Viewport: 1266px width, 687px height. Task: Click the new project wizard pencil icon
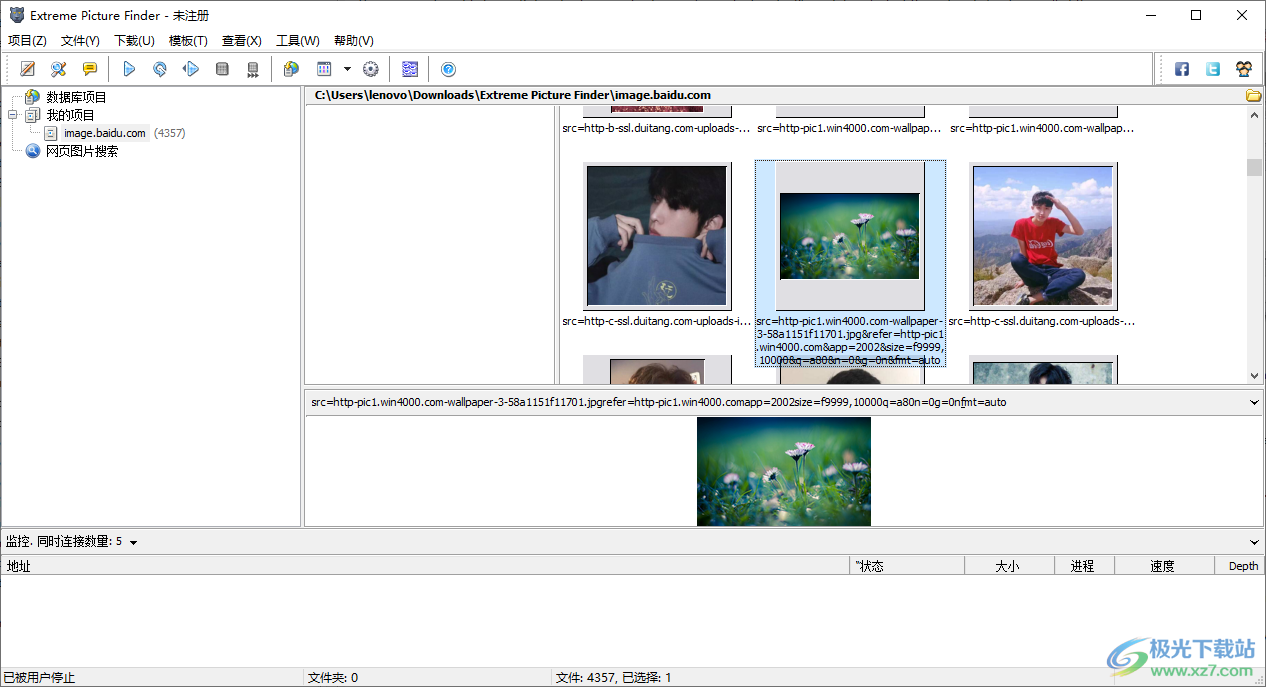(x=28, y=69)
